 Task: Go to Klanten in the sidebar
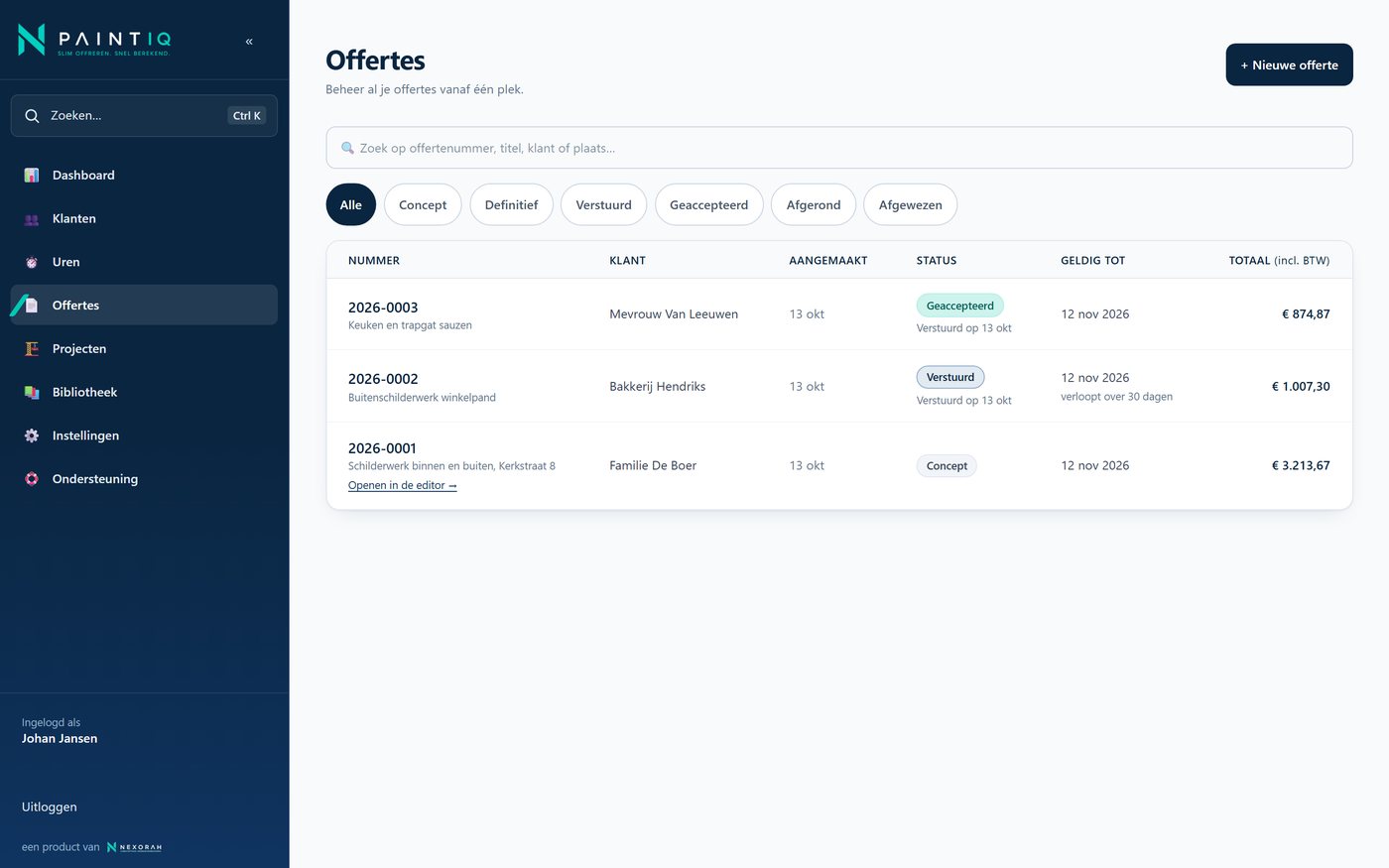tap(144, 219)
